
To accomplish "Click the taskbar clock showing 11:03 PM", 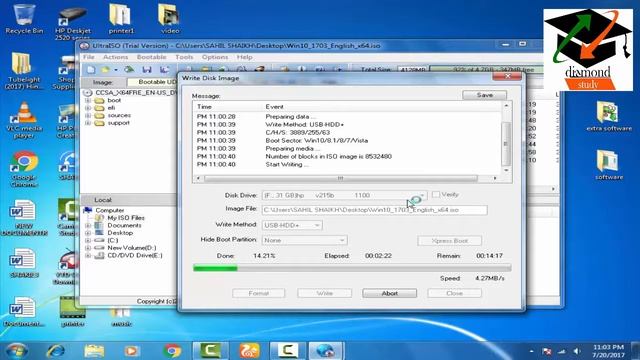I will pyautogui.click(x=608, y=351).
